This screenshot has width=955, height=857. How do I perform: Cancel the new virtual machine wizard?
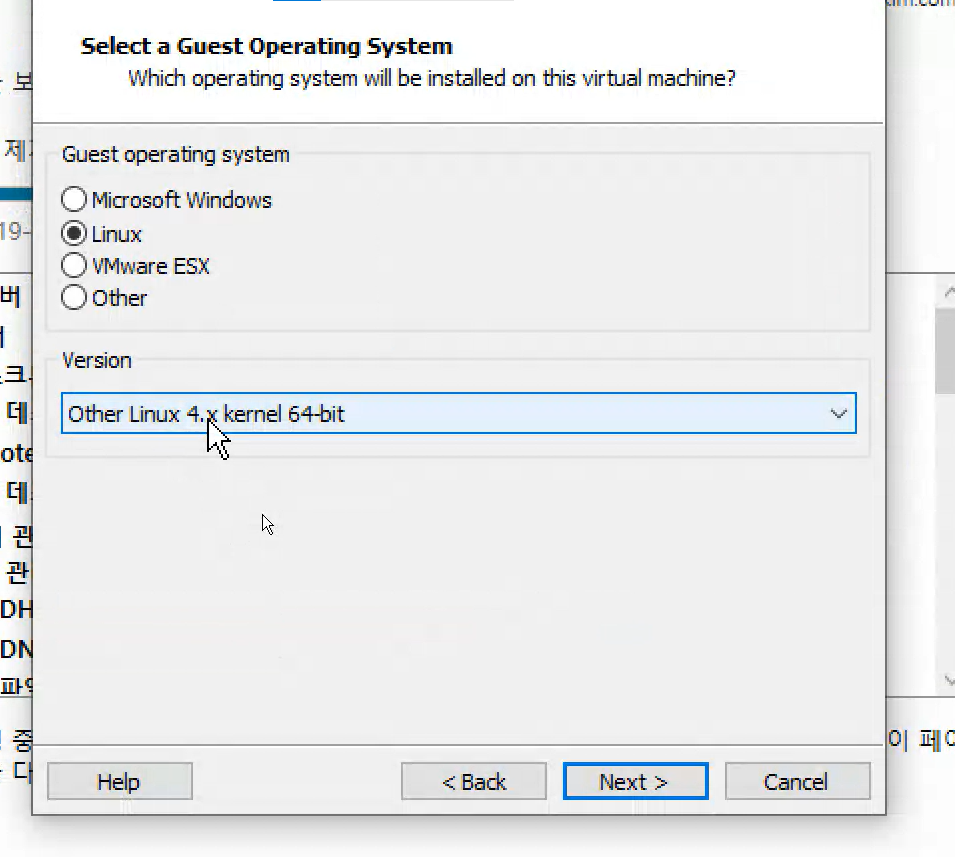[797, 781]
